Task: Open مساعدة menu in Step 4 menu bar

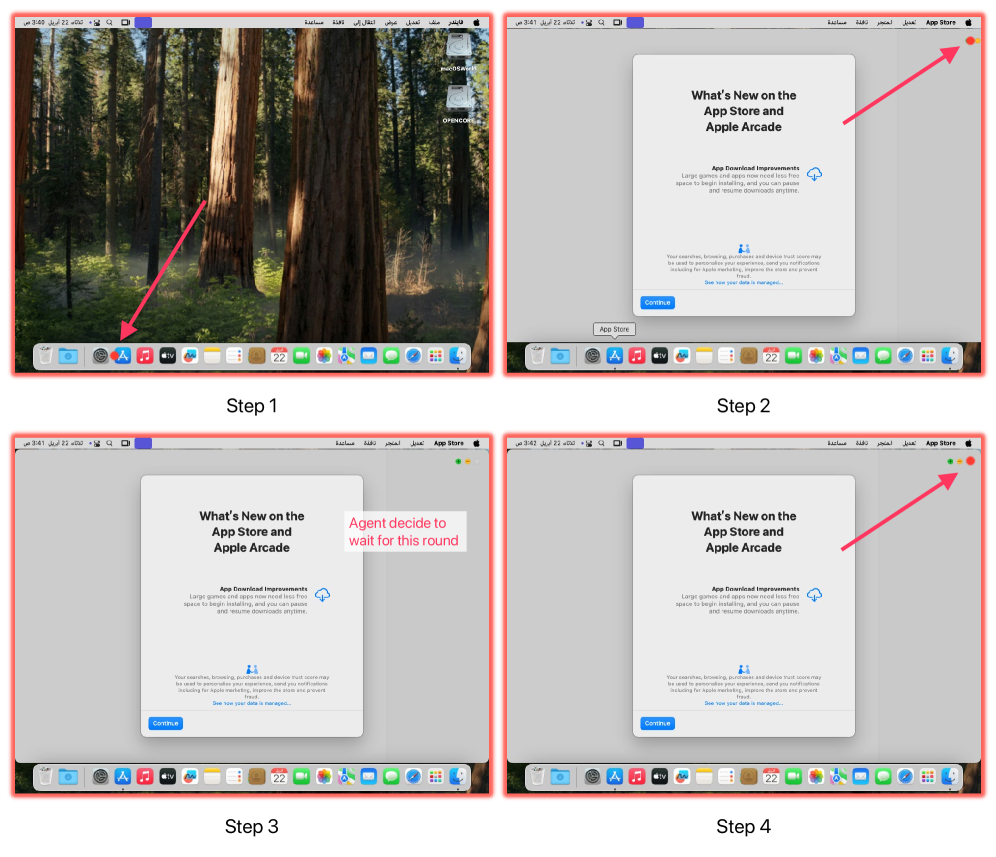Action: coord(837,443)
